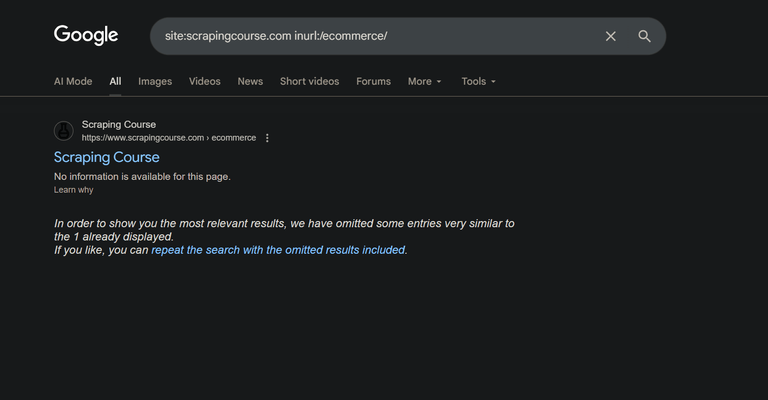
Task: Select the All results tab
Action: click(115, 81)
